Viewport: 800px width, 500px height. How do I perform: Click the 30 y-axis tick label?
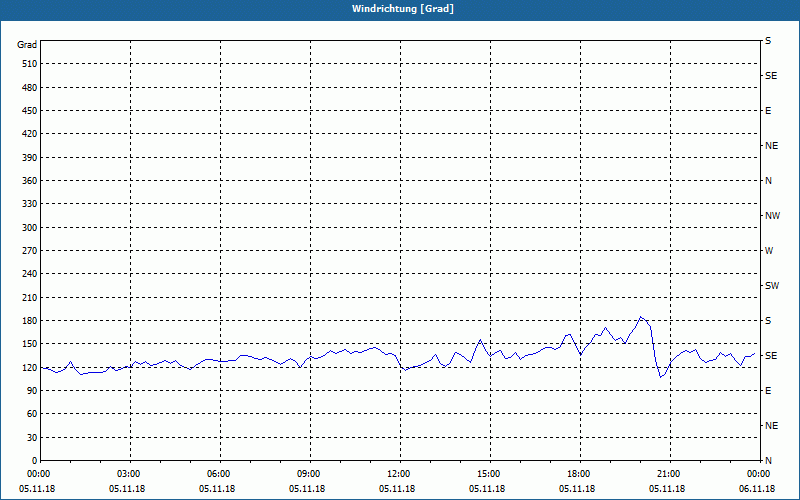32,438
